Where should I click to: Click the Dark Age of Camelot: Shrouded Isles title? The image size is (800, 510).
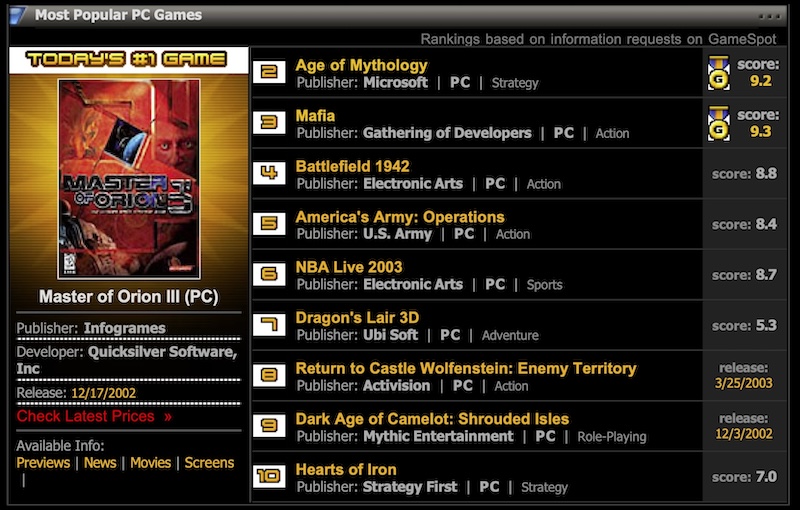[432, 419]
